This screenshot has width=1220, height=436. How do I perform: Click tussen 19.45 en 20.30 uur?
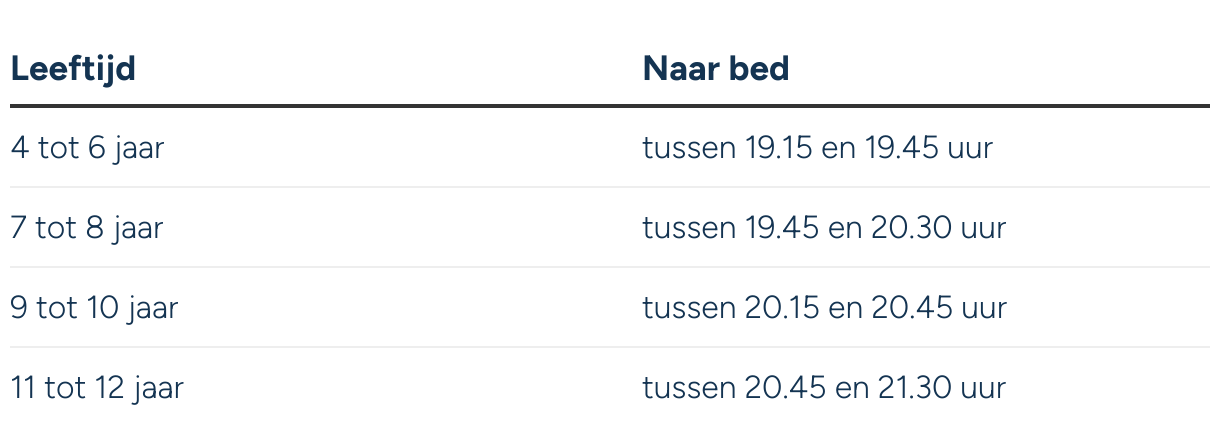pyautogui.click(x=823, y=228)
